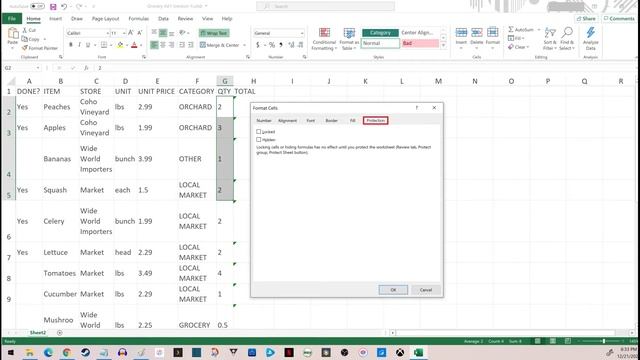640x360 pixels.
Task: Toggle Middle Align in the ribbon
Action: [x=163, y=33]
